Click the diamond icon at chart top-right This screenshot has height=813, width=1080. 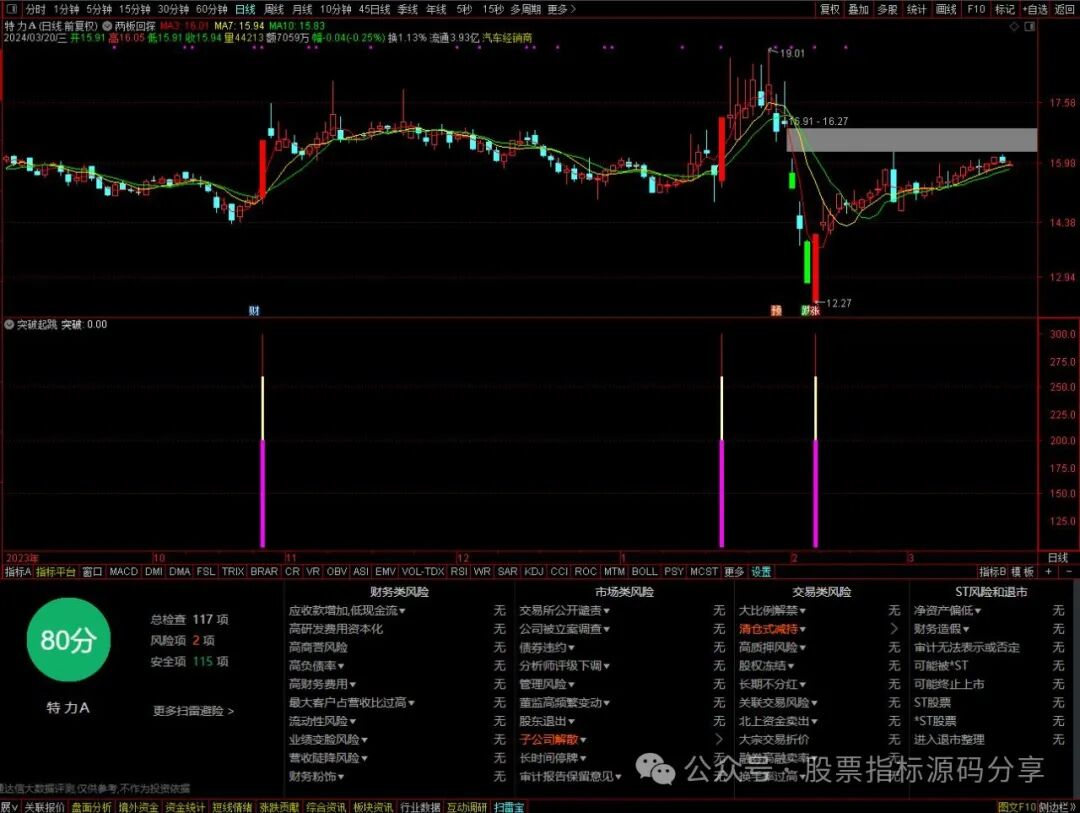[x=1014, y=26]
